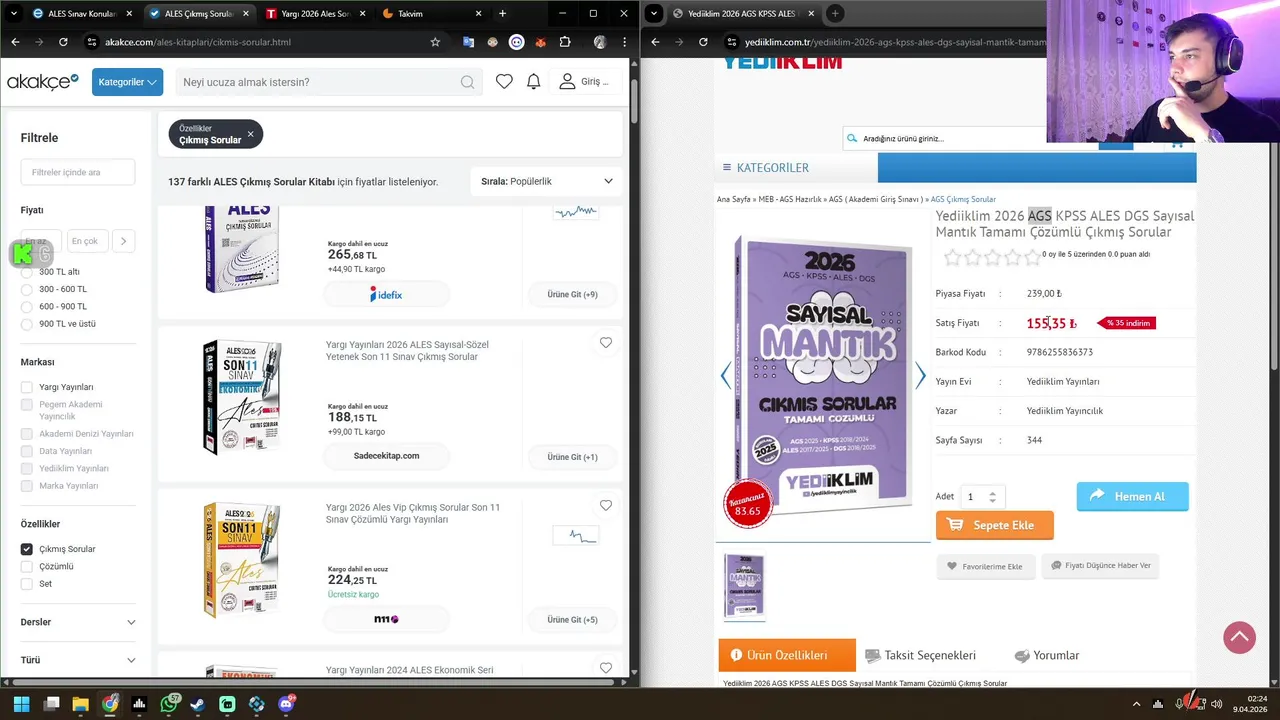Click Ürüne Git (+9) for the idefix listing
This screenshot has width=1280, height=720.
click(572, 294)
